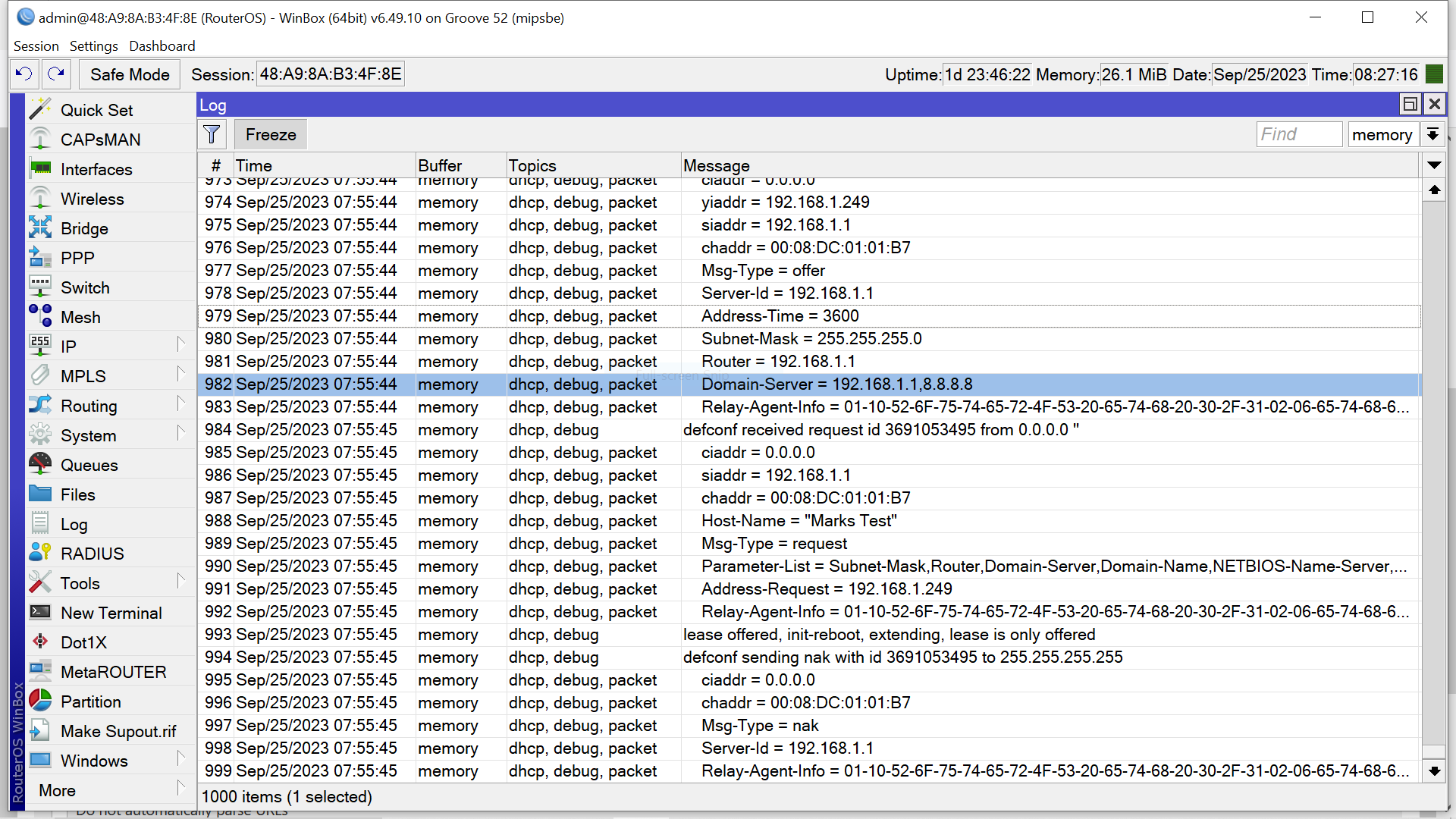The width and height of the screenshot is (1456, 819).
Task: Expand the IP submenu arrow
Action: coord(180,344)
